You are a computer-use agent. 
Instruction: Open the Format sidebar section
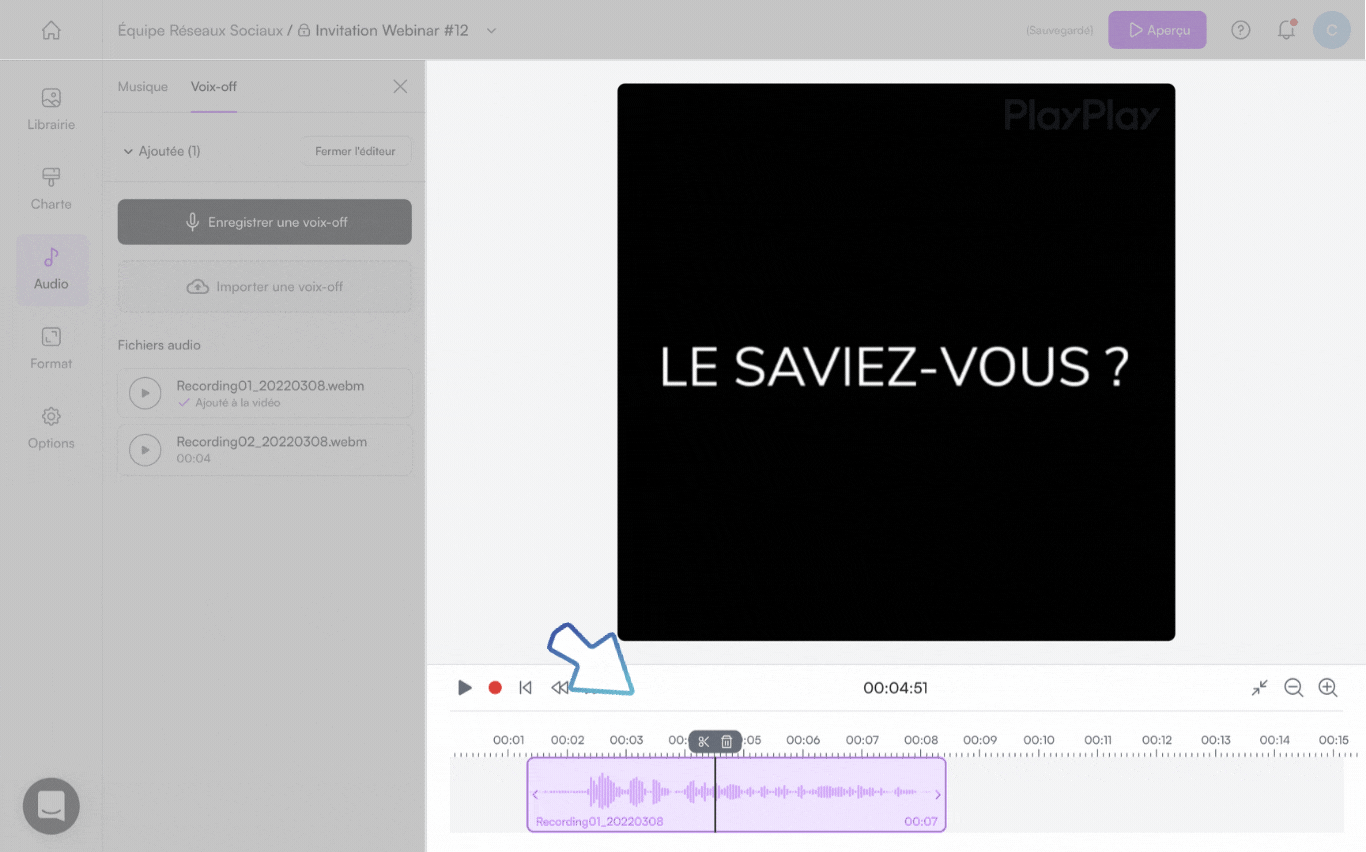[x=51, y=348]
